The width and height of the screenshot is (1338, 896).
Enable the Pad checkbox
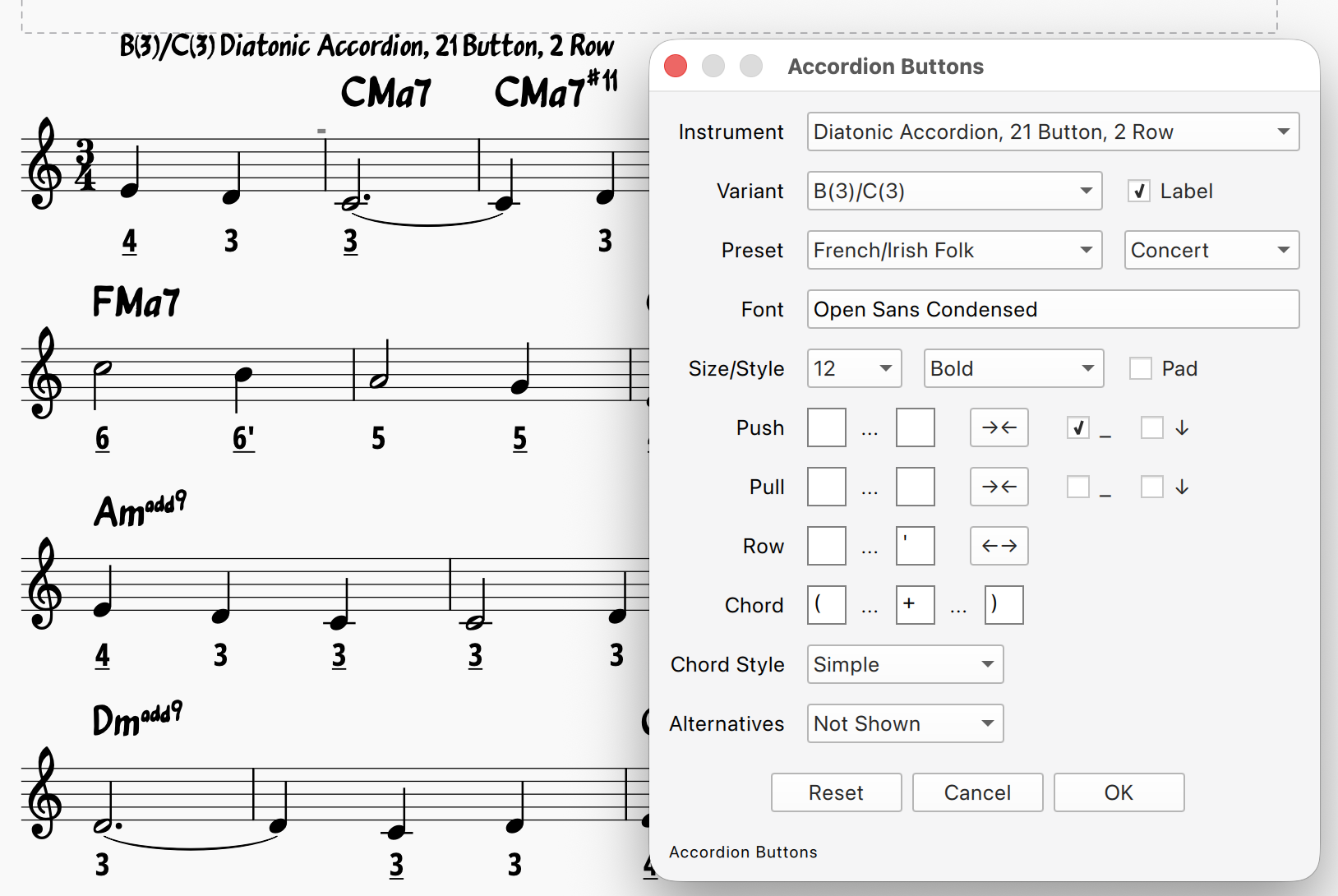pos(1140,368)
